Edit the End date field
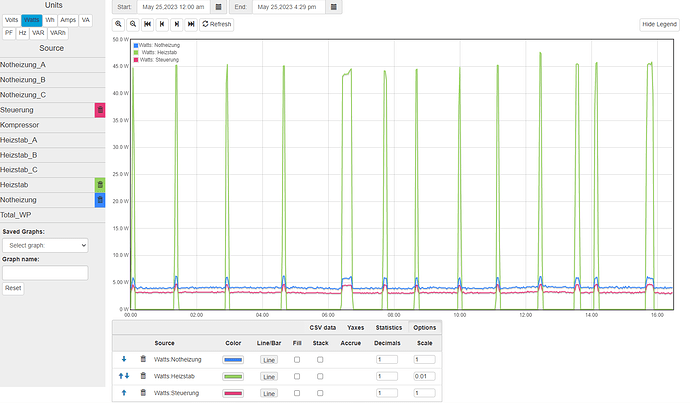The width and height of the screenshot is (690, 404). coord(289,7)
